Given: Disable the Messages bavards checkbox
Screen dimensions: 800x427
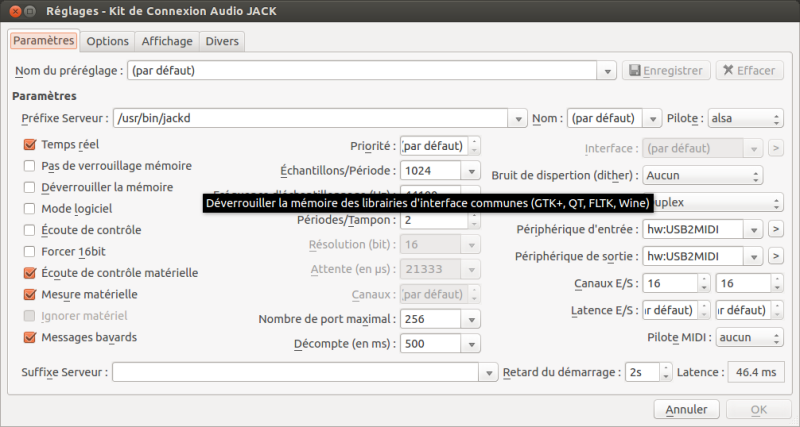Looking at the screenshot, I should pos(30,337).
